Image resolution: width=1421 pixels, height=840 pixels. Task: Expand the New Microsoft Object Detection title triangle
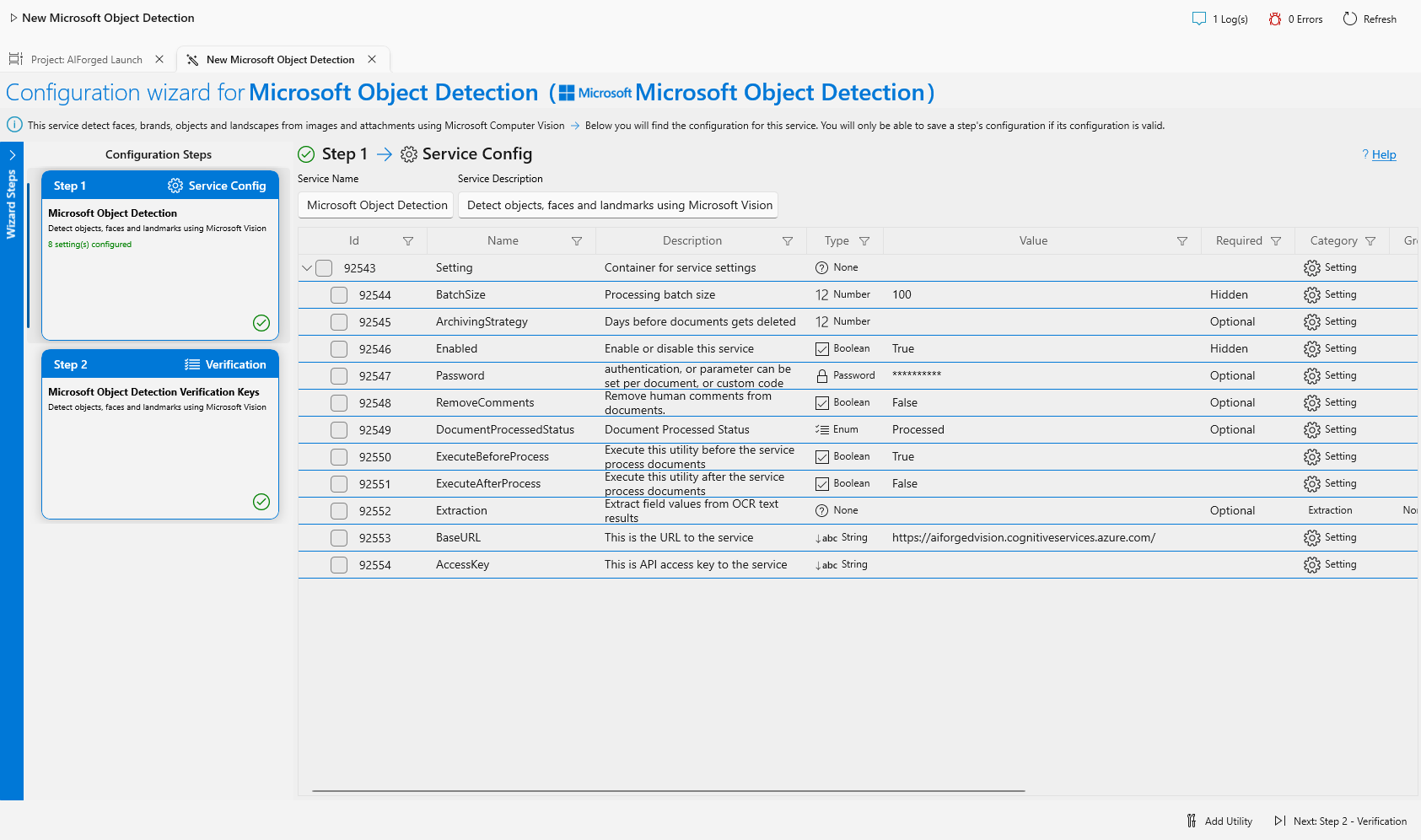point(13,18)
